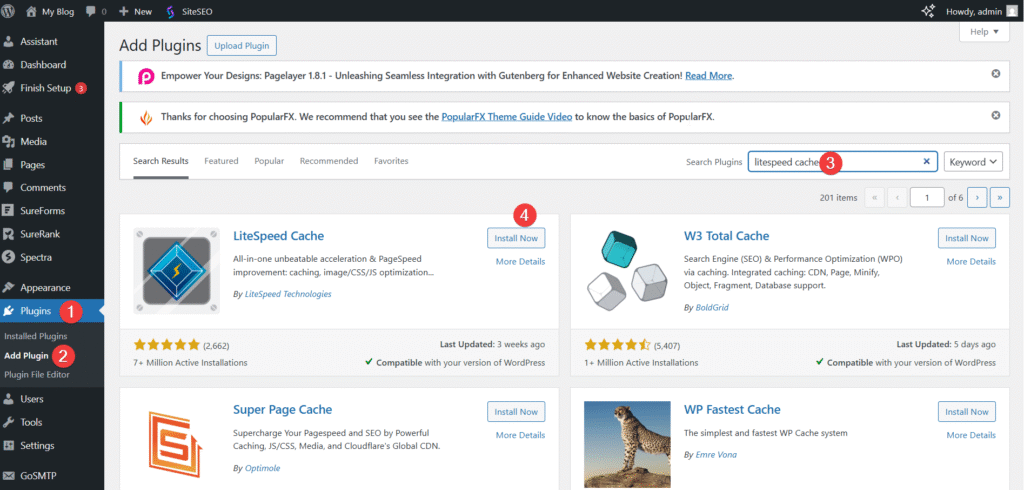
Task: Clear the plugin search field text
Action: coord(926,161)
